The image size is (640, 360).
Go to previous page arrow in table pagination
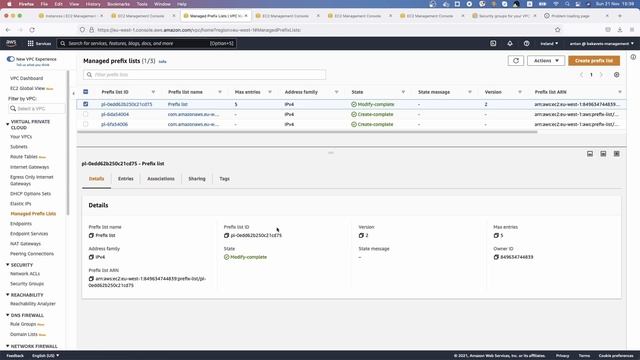coord(582,75)
